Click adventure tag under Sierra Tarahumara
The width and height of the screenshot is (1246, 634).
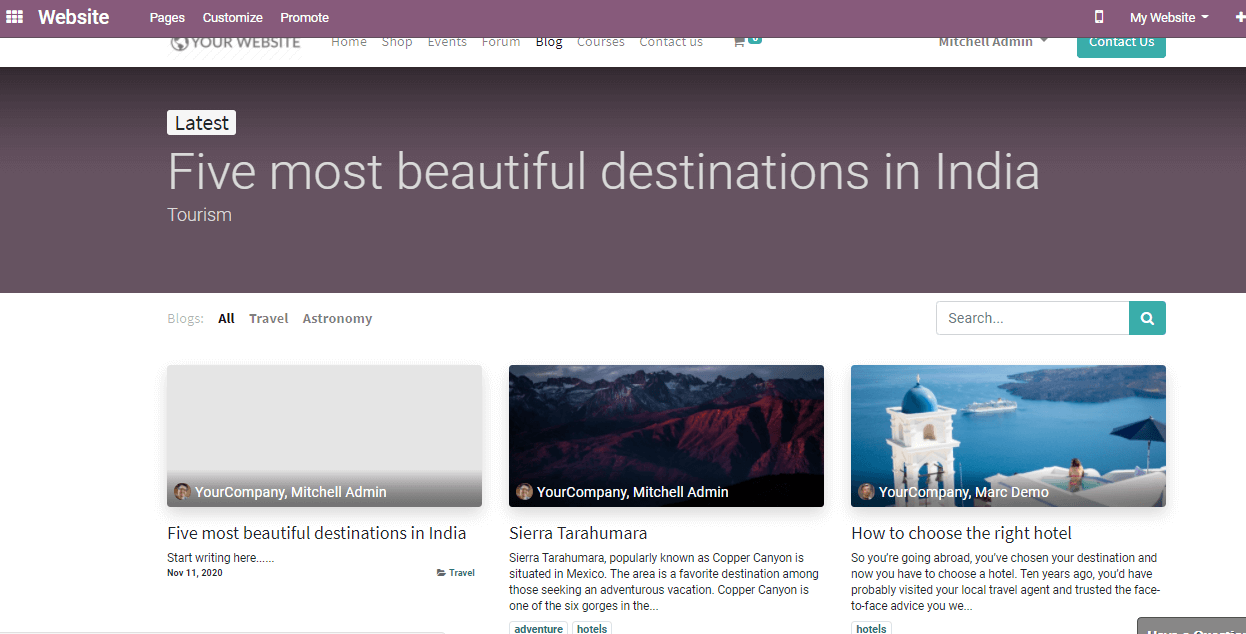coord(539,628)
